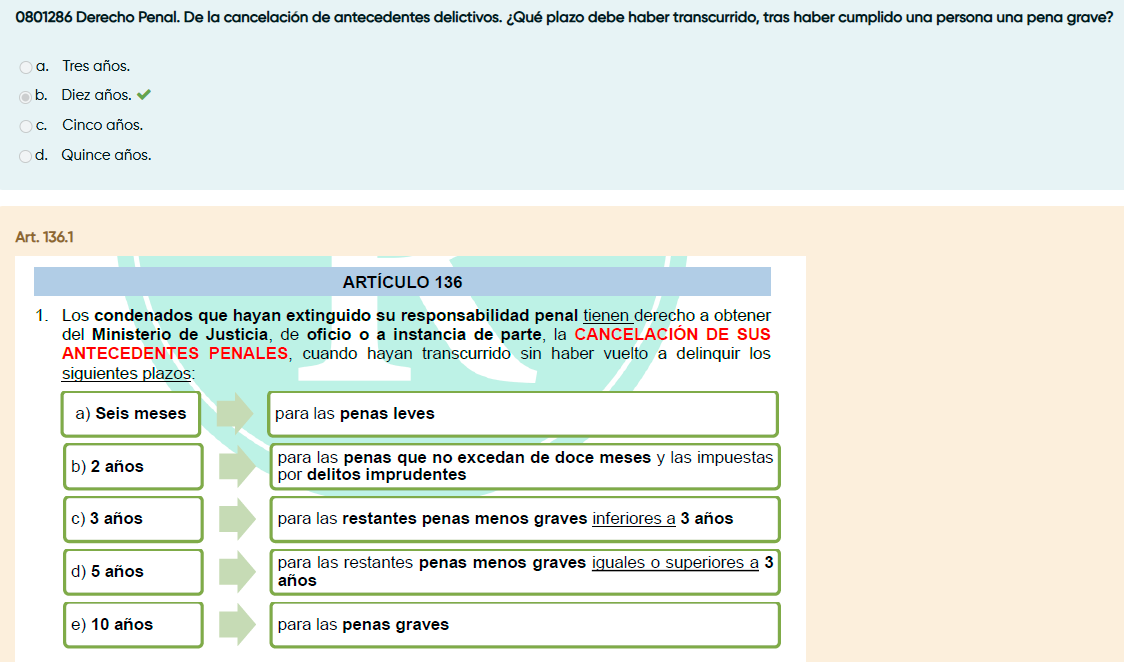Click the arrow beside the 5 años box

tap(236, 572)
